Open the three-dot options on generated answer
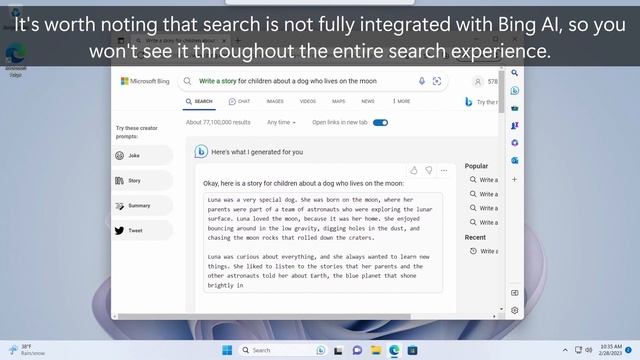This screenshot has height=360, width=640. pos(444,171)
